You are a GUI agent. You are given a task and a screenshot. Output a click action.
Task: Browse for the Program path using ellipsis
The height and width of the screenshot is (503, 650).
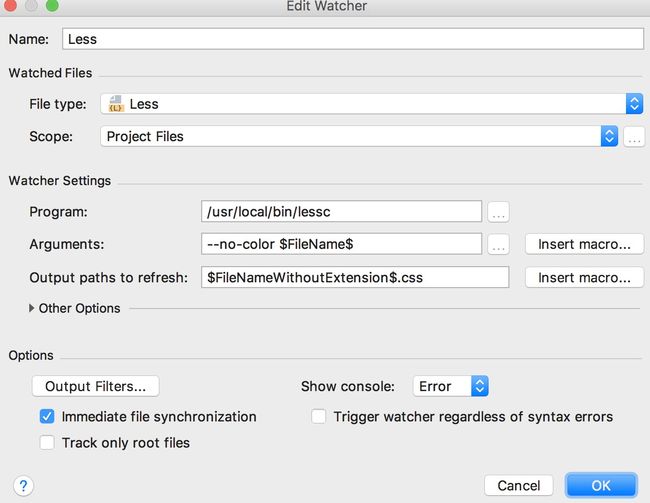point(498,212)
